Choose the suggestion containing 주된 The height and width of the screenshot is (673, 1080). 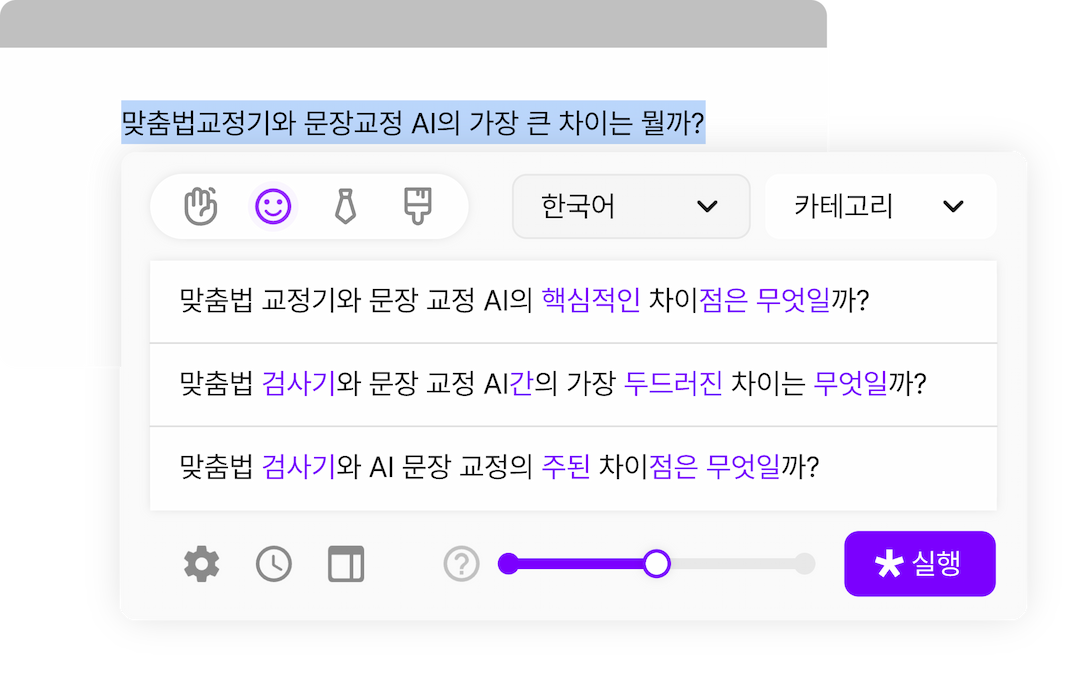pos(573,468)
